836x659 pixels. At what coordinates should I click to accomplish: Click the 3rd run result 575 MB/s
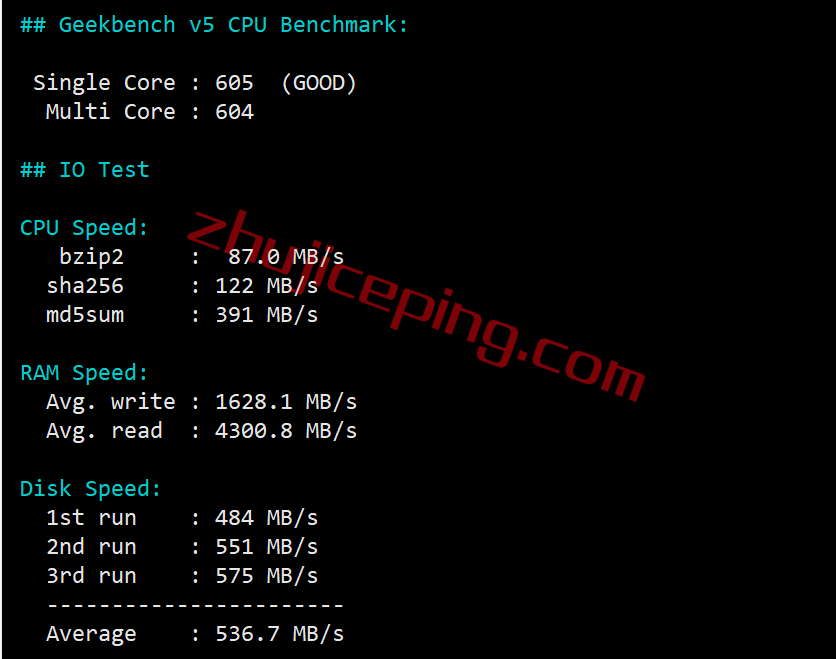(266, 576)
